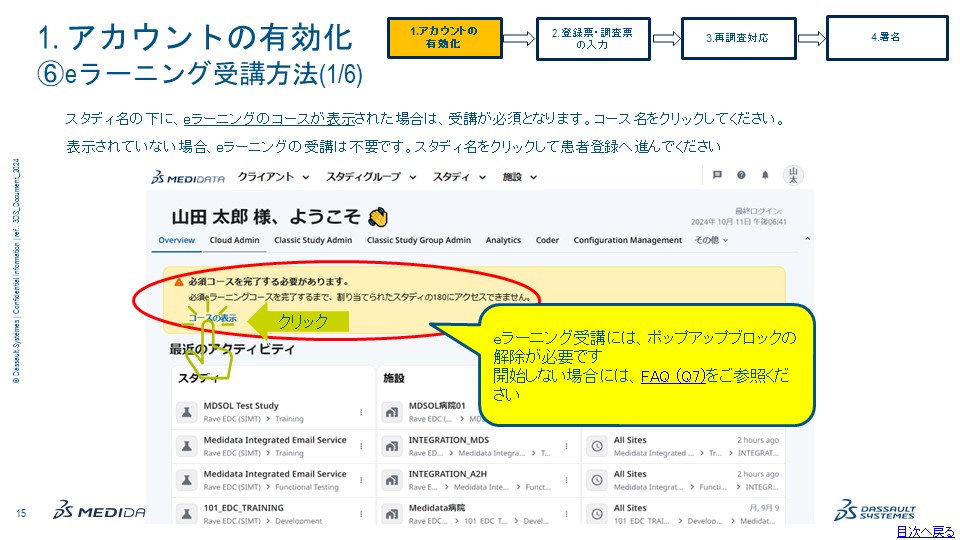
Task: Click the study icon beside MDSOL Test Study
Action: click(187, 412)
